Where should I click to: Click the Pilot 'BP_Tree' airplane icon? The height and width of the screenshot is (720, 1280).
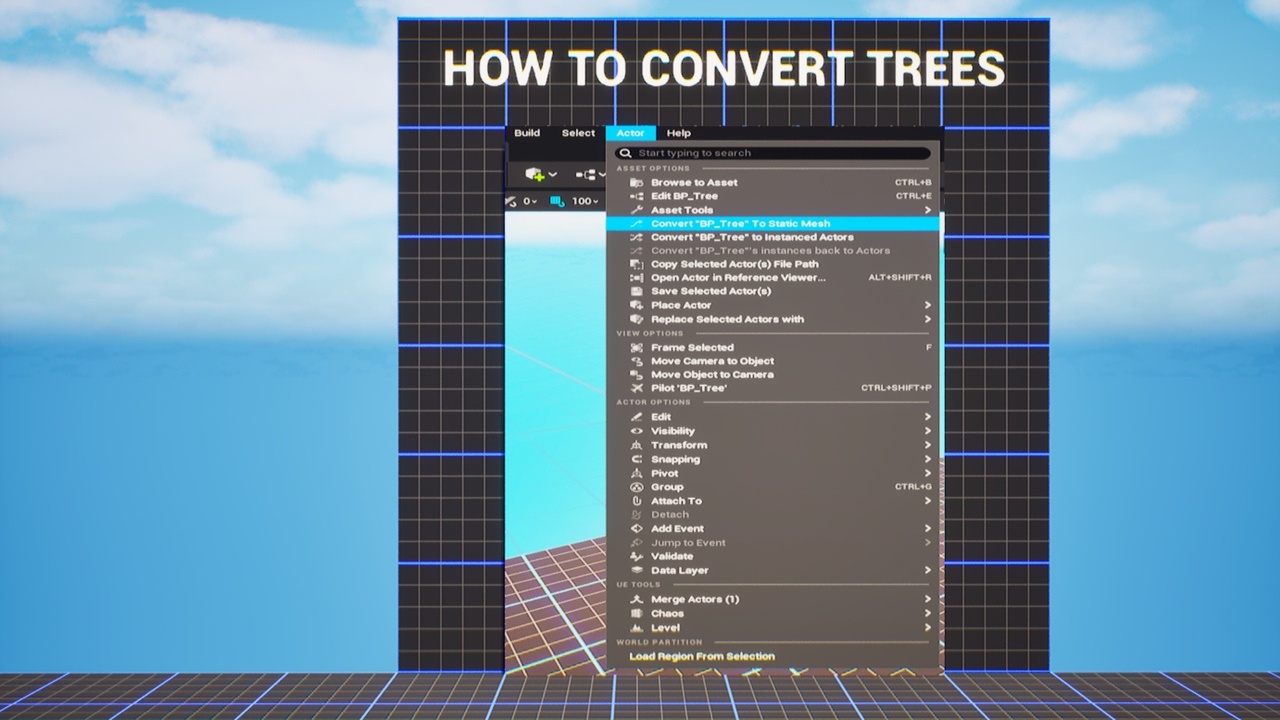(637, 388)
